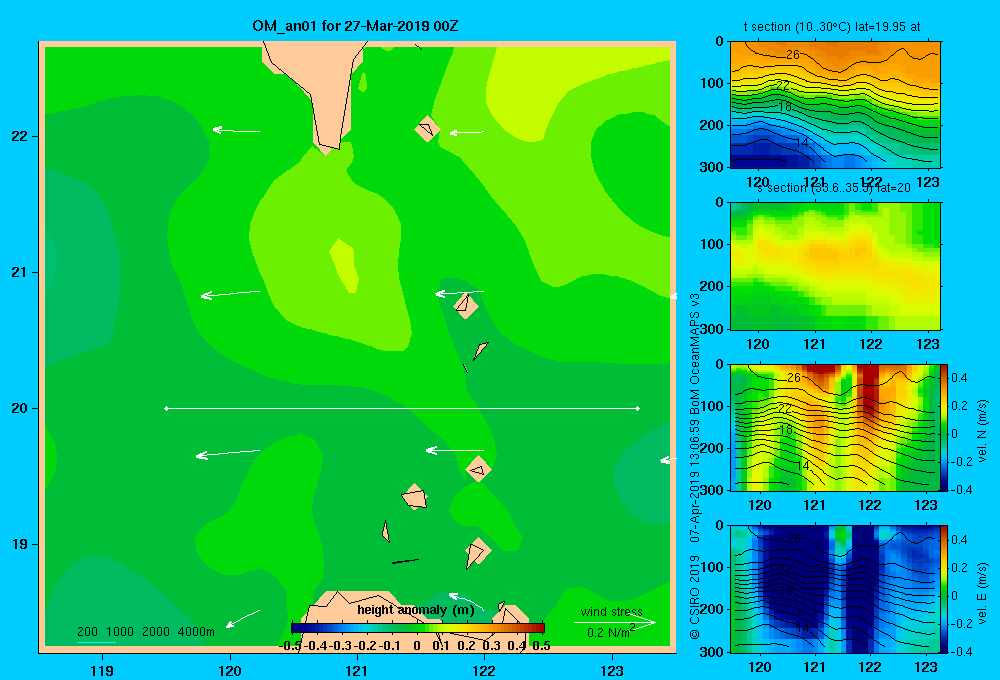Click the '-0.5' value on height anomaly scale
Viewport: 1000px width, 680px height.
tap(290, 646)
